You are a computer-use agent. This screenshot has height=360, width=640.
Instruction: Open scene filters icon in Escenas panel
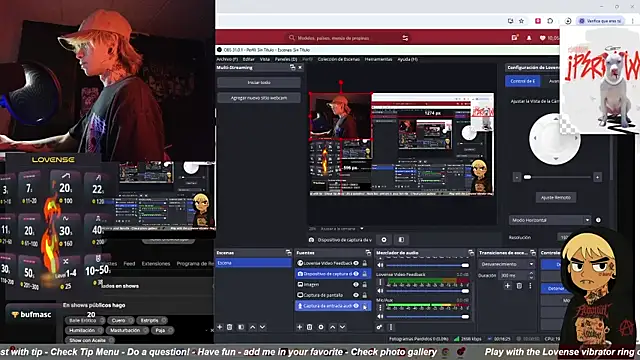[241, 327]
